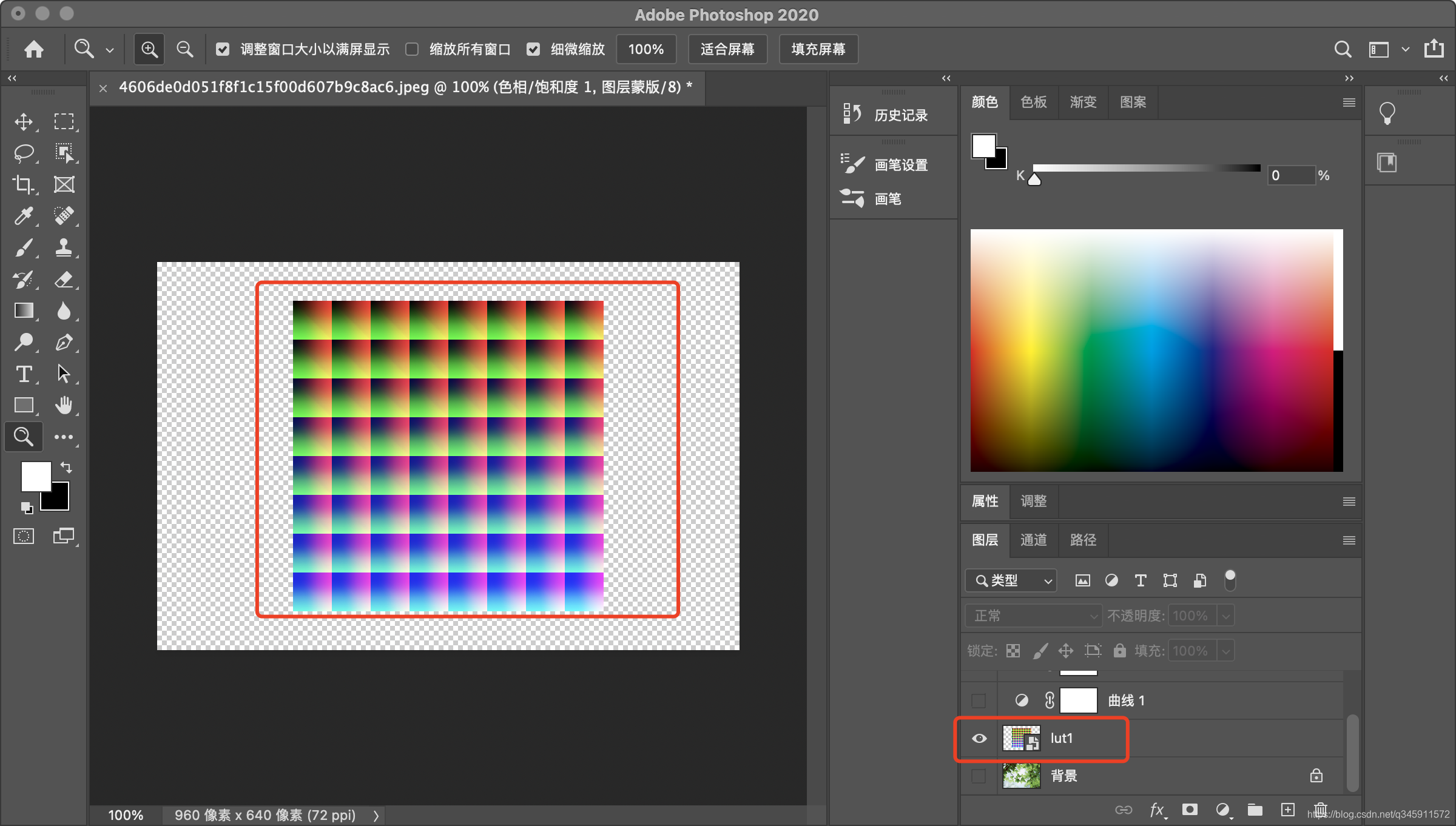Click the 100% zoom button

click(646, 49)
